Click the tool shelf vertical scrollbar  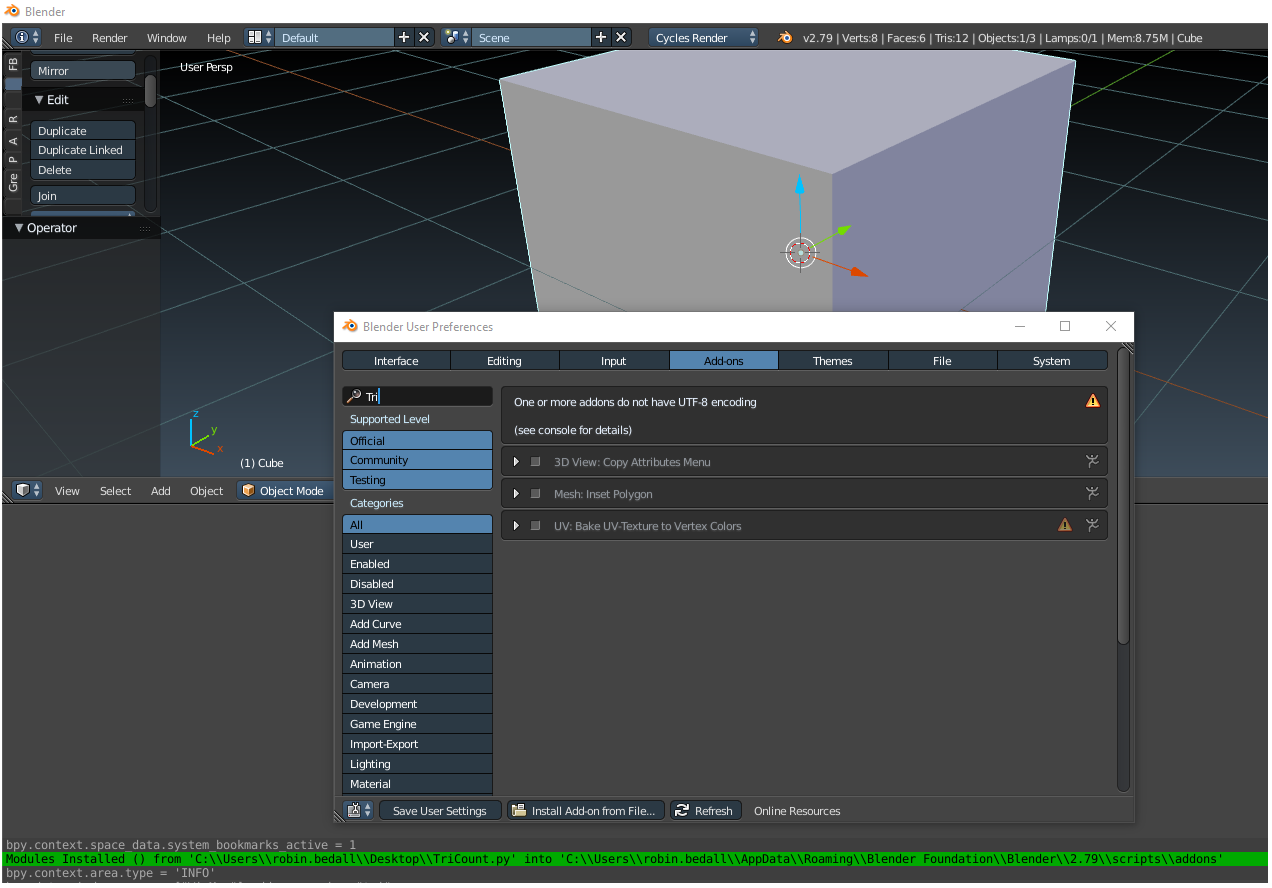(150, 90)
